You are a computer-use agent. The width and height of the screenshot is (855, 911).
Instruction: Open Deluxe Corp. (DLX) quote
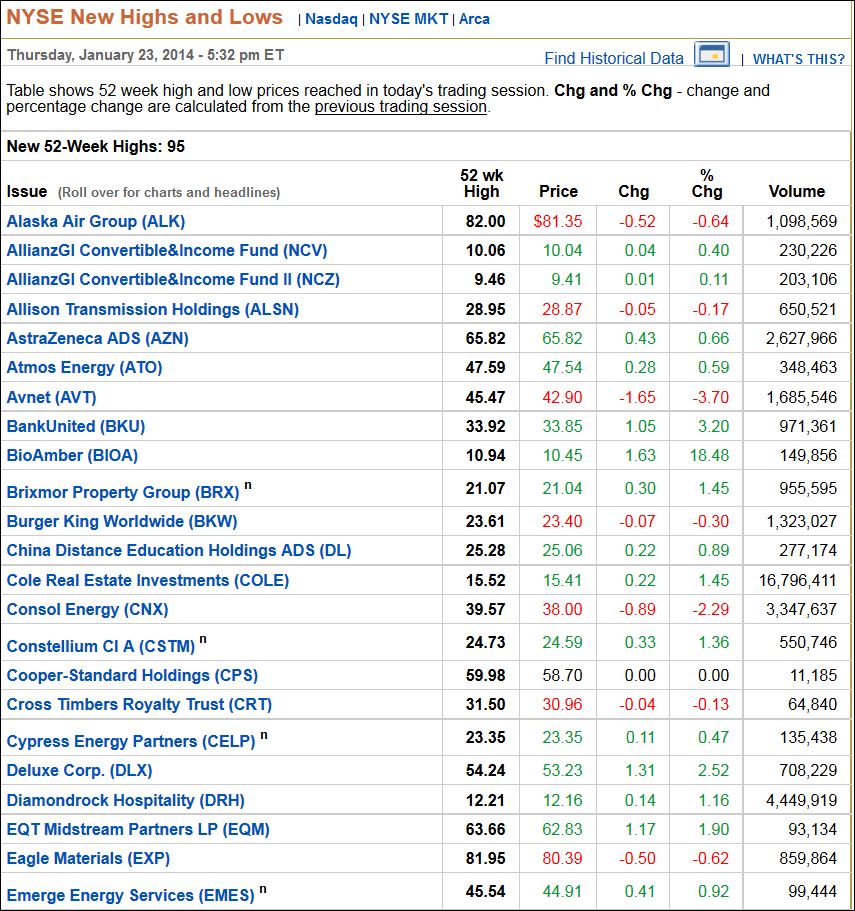(79, 770)
